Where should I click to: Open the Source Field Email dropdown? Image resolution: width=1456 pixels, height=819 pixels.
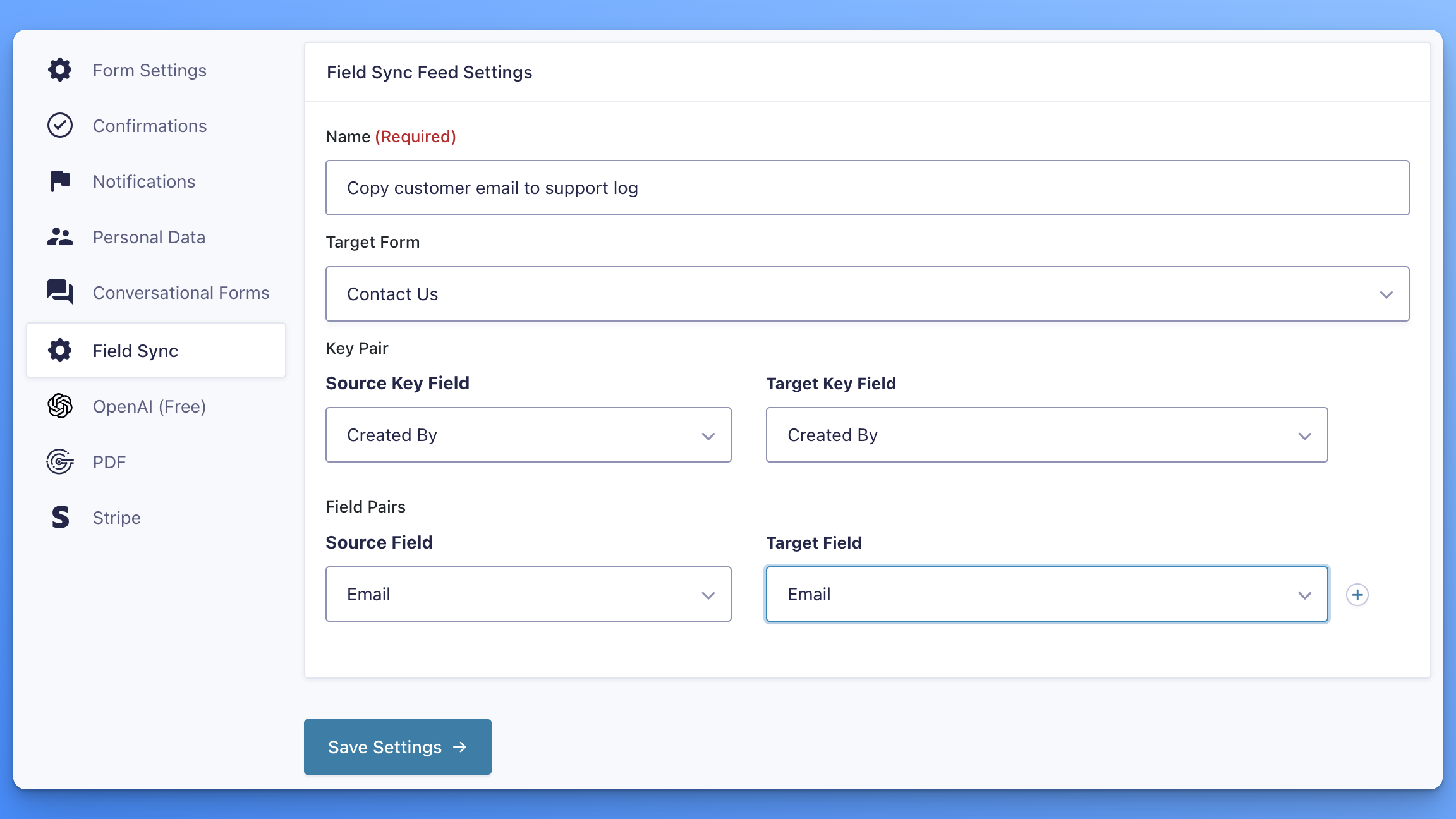[x=528, y=594]
